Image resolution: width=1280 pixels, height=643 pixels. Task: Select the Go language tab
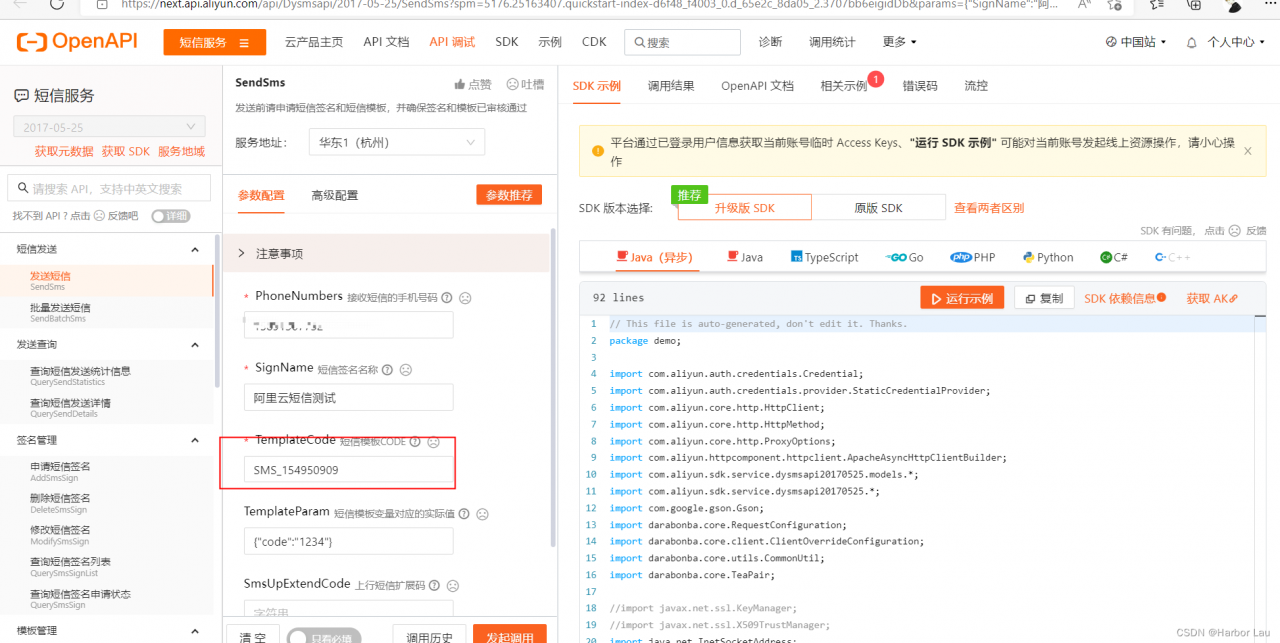[x=904, y=257]
